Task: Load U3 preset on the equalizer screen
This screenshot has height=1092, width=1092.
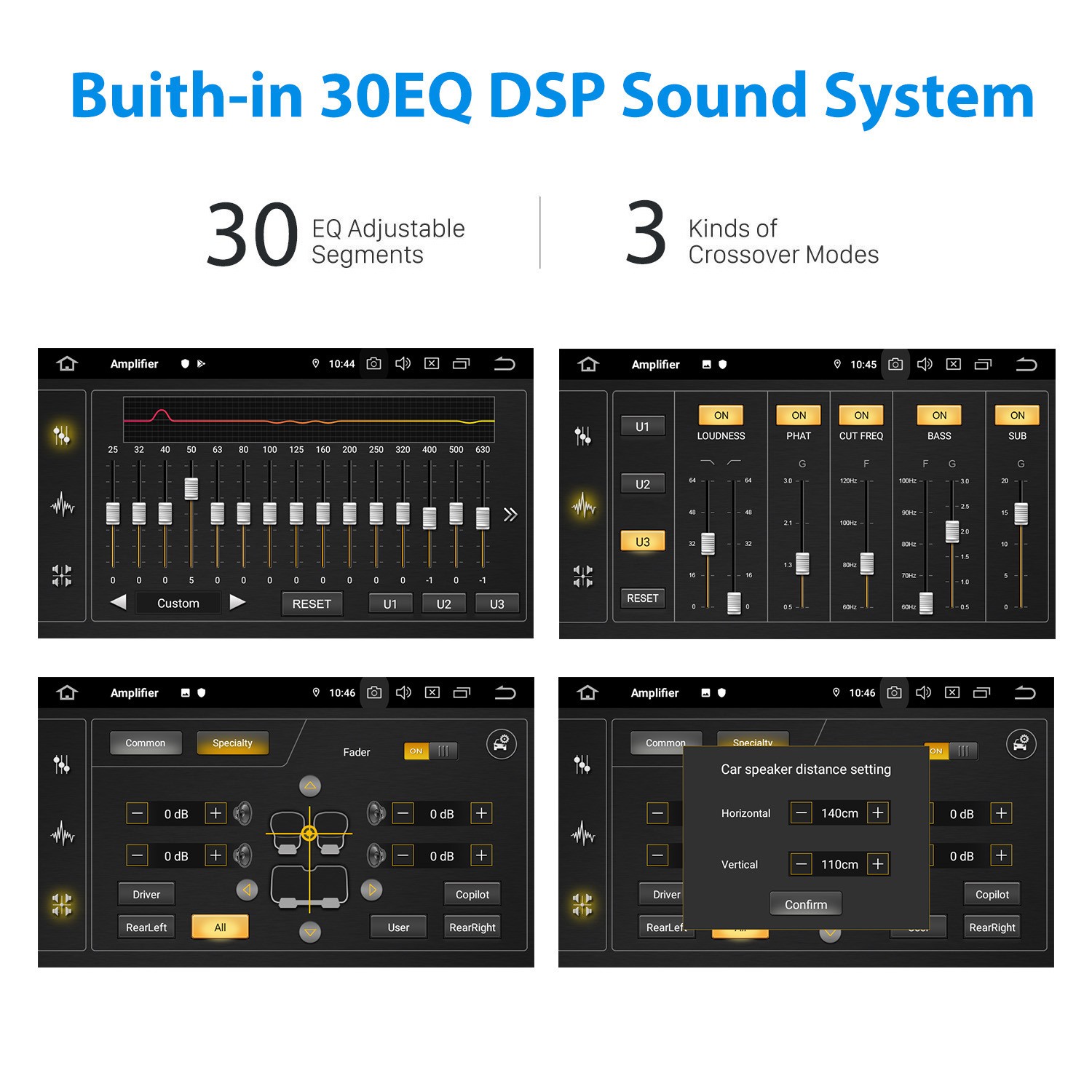Action: pos(496,604)
